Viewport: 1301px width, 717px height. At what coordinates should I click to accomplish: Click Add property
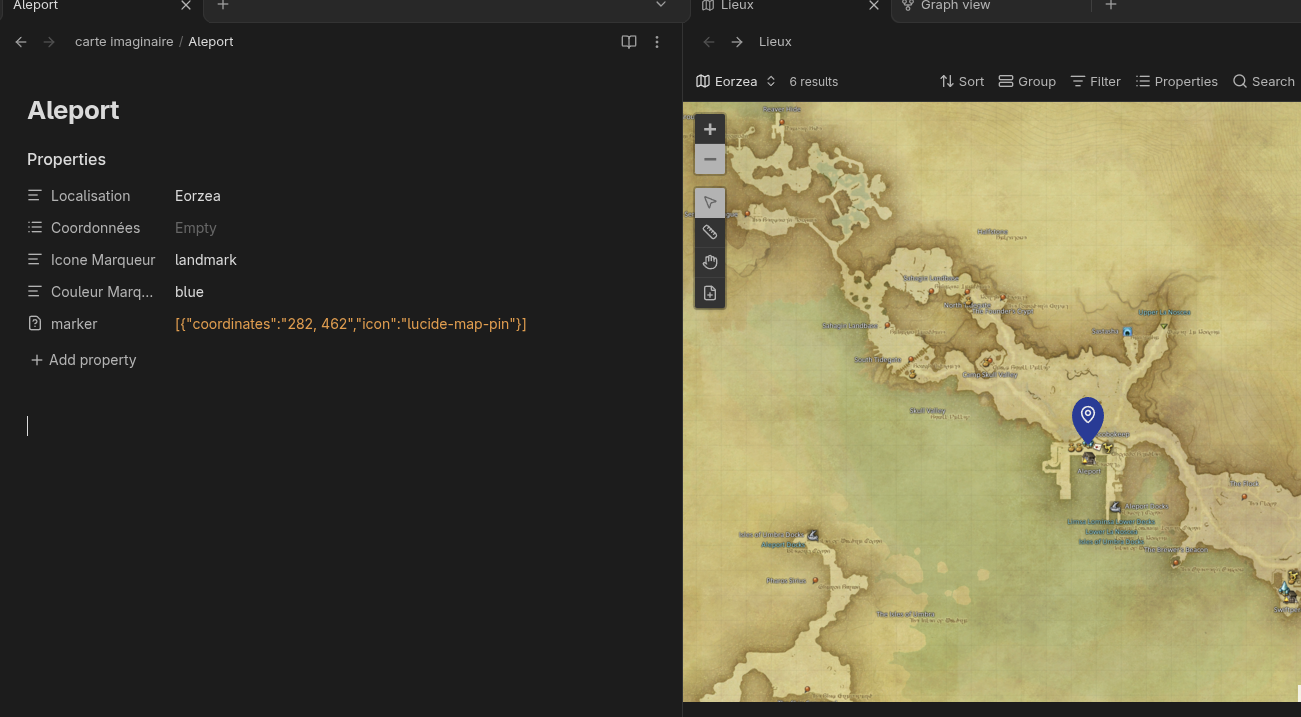click(83, 360)
